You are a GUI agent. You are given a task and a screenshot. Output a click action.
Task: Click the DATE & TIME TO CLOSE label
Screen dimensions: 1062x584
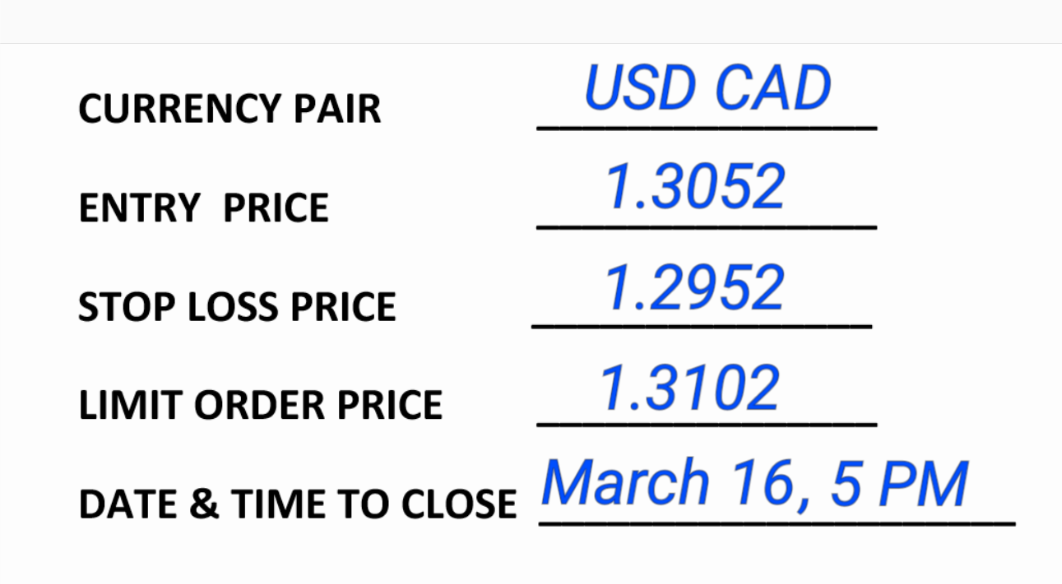coord(297,504)
